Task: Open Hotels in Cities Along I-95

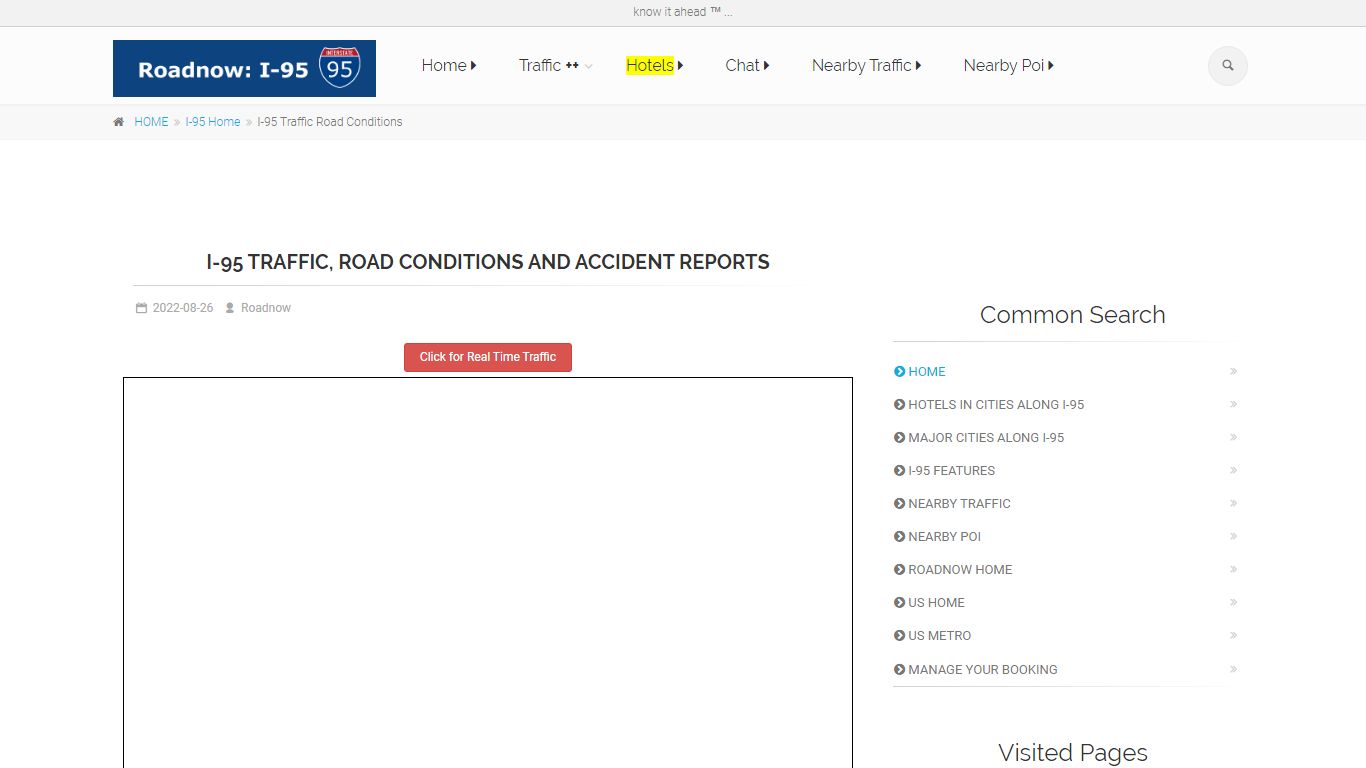Action: (x=996, y=404)
